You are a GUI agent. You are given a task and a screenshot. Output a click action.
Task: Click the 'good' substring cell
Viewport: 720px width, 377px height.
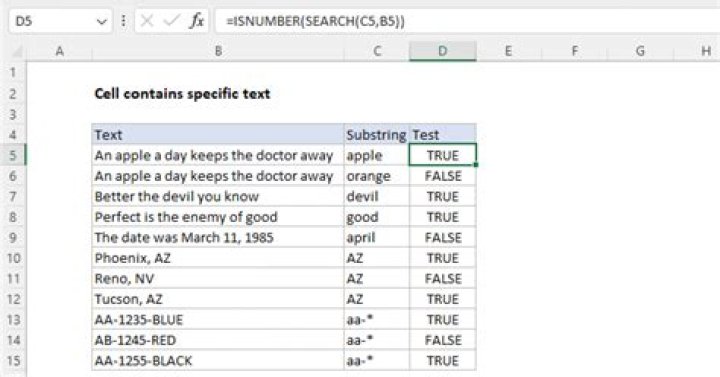pyautogui.click(x=377, y=217)
